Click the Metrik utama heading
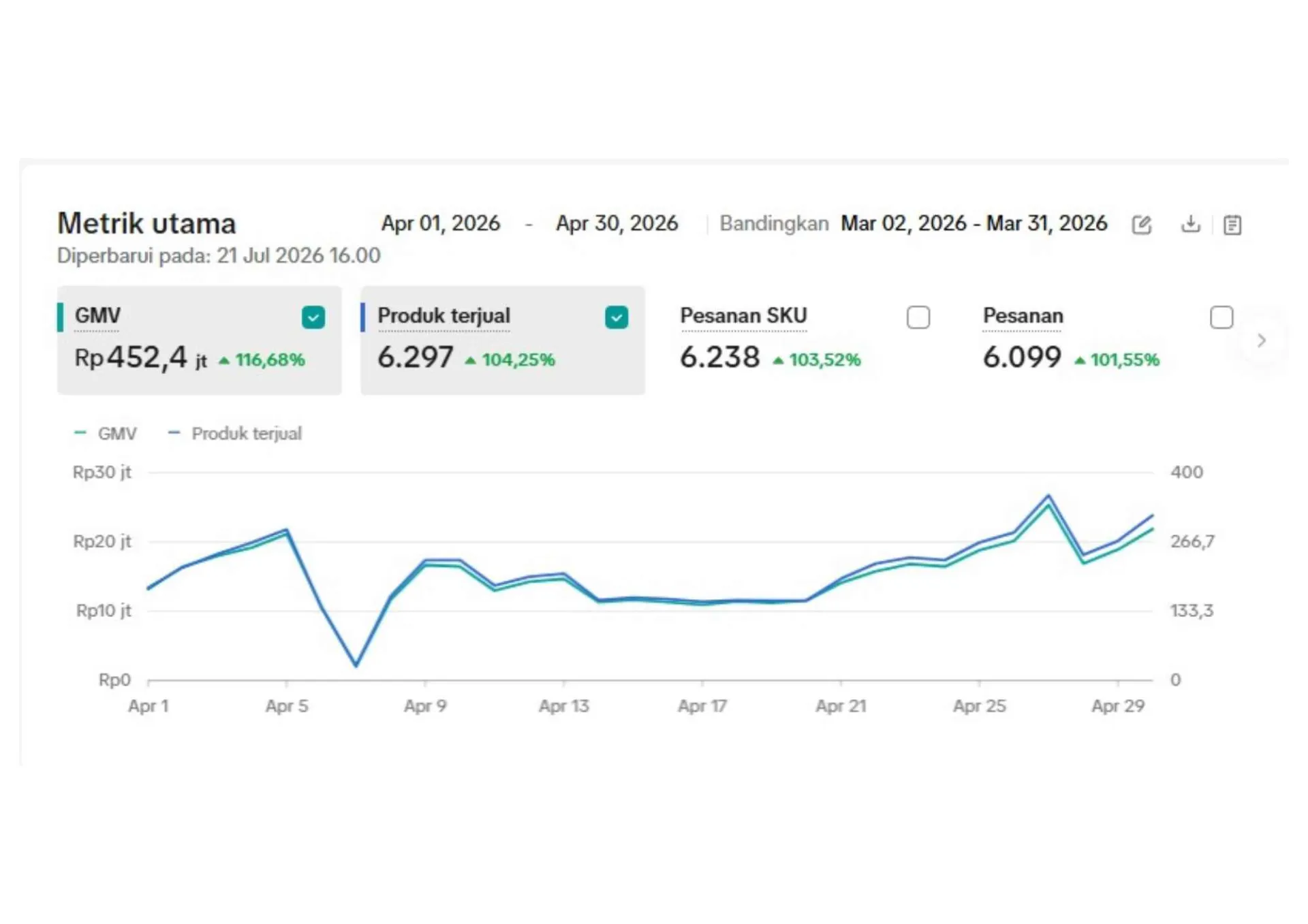Image resolution: width=1308 pixels, height=924 pixels. point(146,223)
